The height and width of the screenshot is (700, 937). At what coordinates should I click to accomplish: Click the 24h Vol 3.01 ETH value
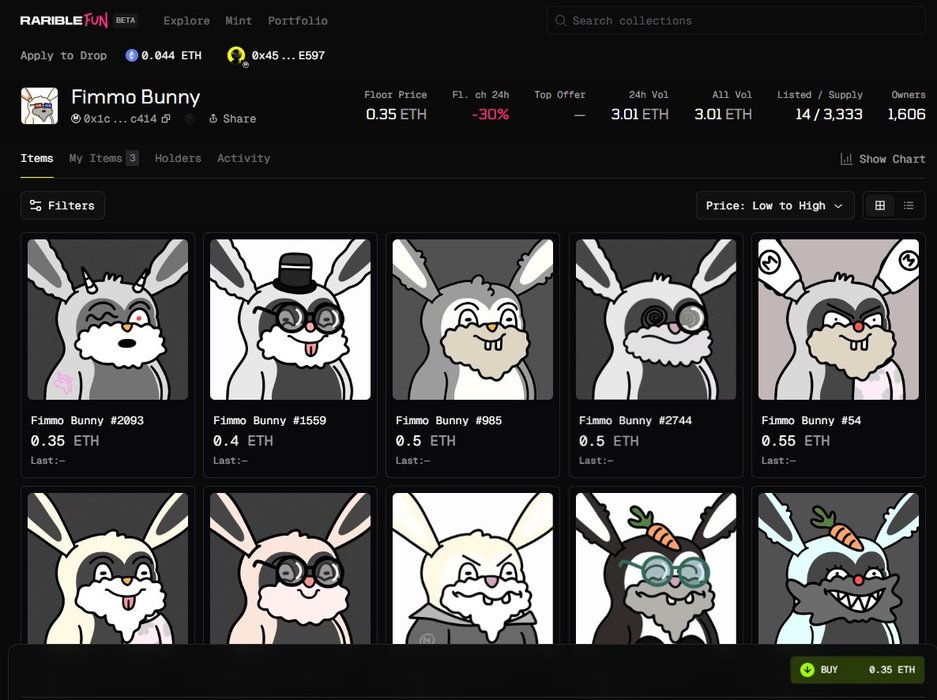click(x=639, y=114)
